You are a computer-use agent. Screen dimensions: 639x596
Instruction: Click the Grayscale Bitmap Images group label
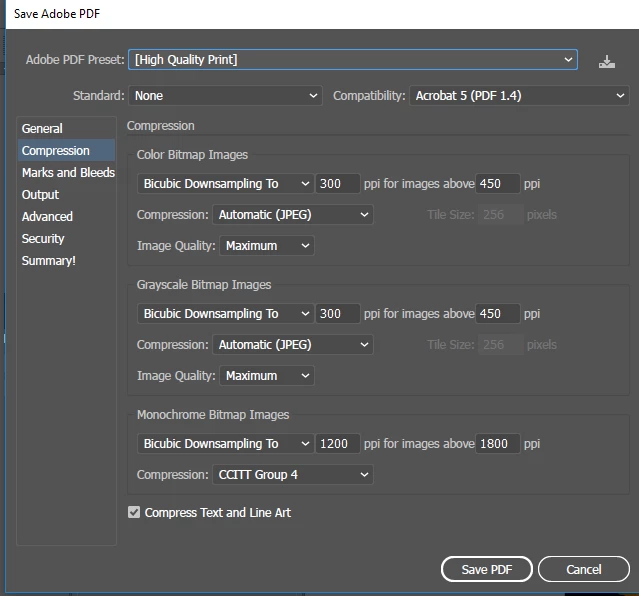coord(204,285)
